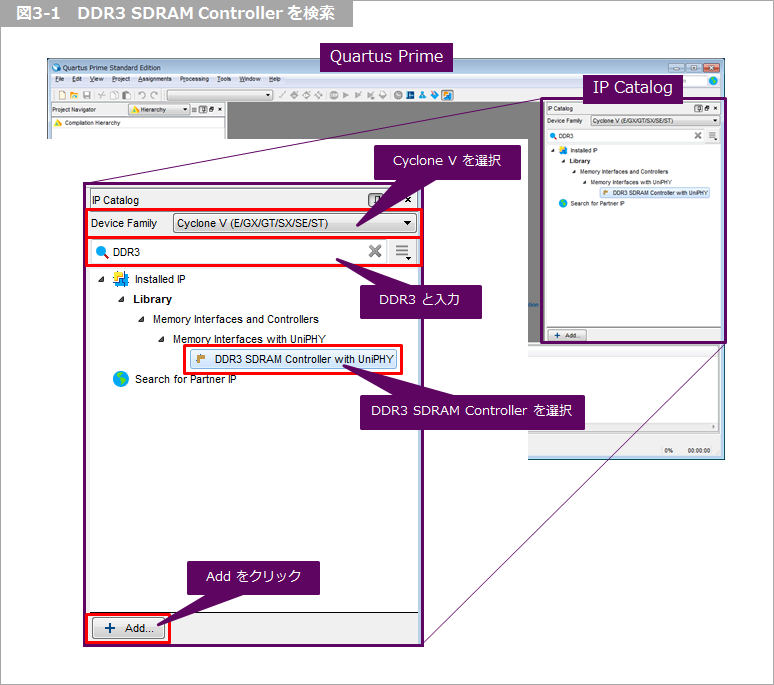
Task: Click the Add... button in enlarged IP Catalog
Action: point(129,628)
